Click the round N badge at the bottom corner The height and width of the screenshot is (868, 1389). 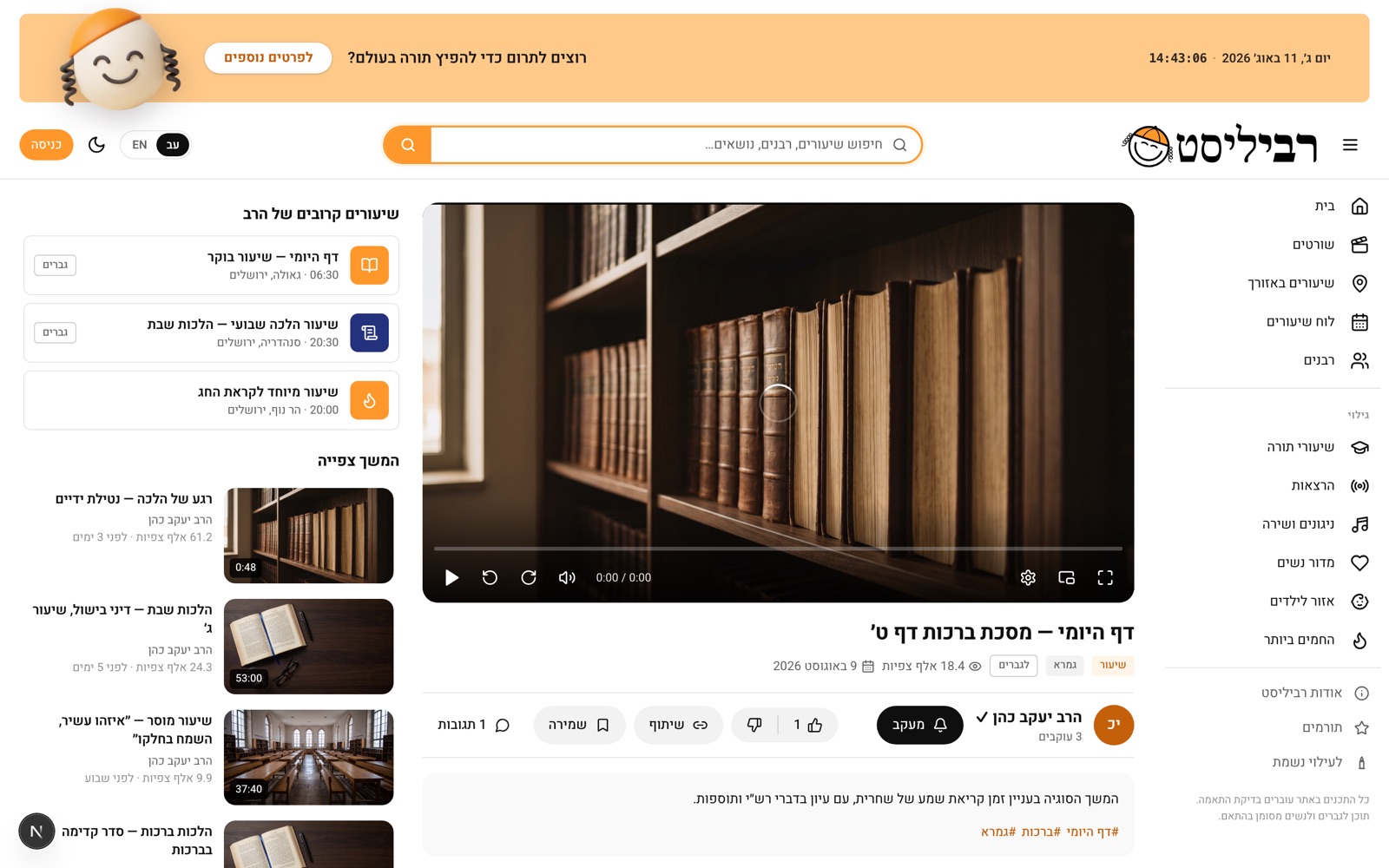(36, 832)
